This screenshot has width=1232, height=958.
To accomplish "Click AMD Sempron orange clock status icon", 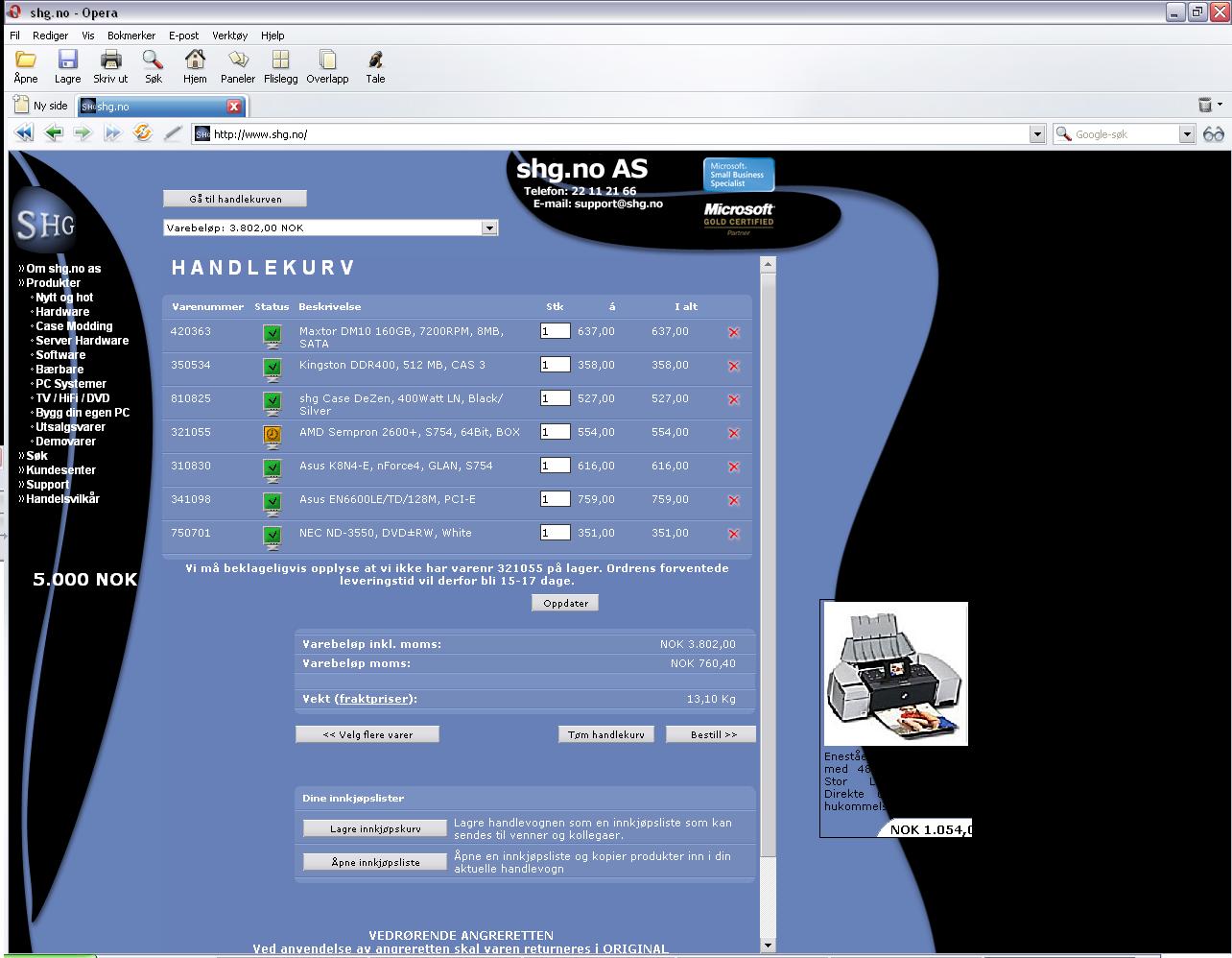I will (272, 436).
